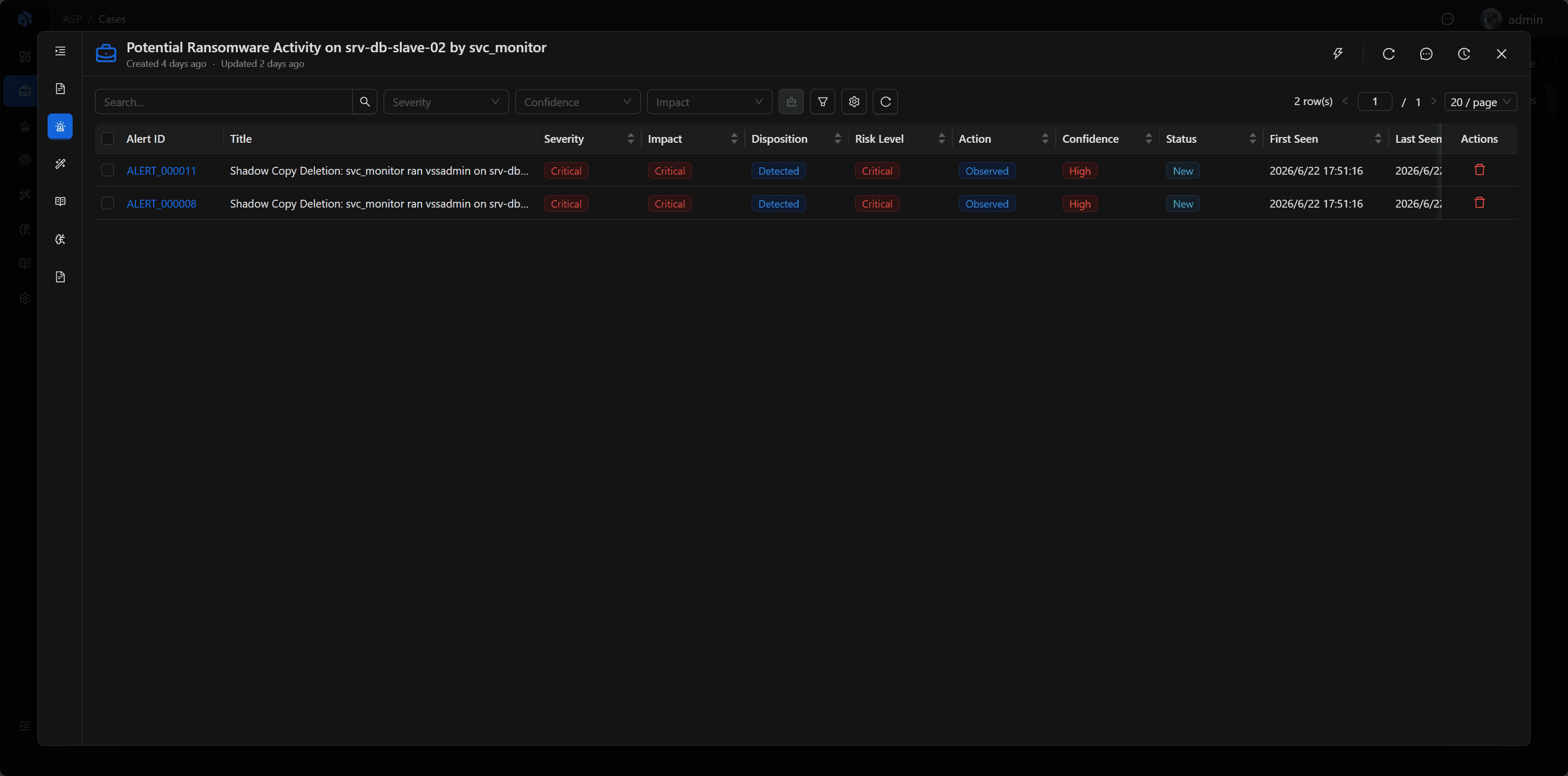Check the box for ALERT_000008
Image resolution: width=1568 pixels, height=776 pixels.
point(108,203)
